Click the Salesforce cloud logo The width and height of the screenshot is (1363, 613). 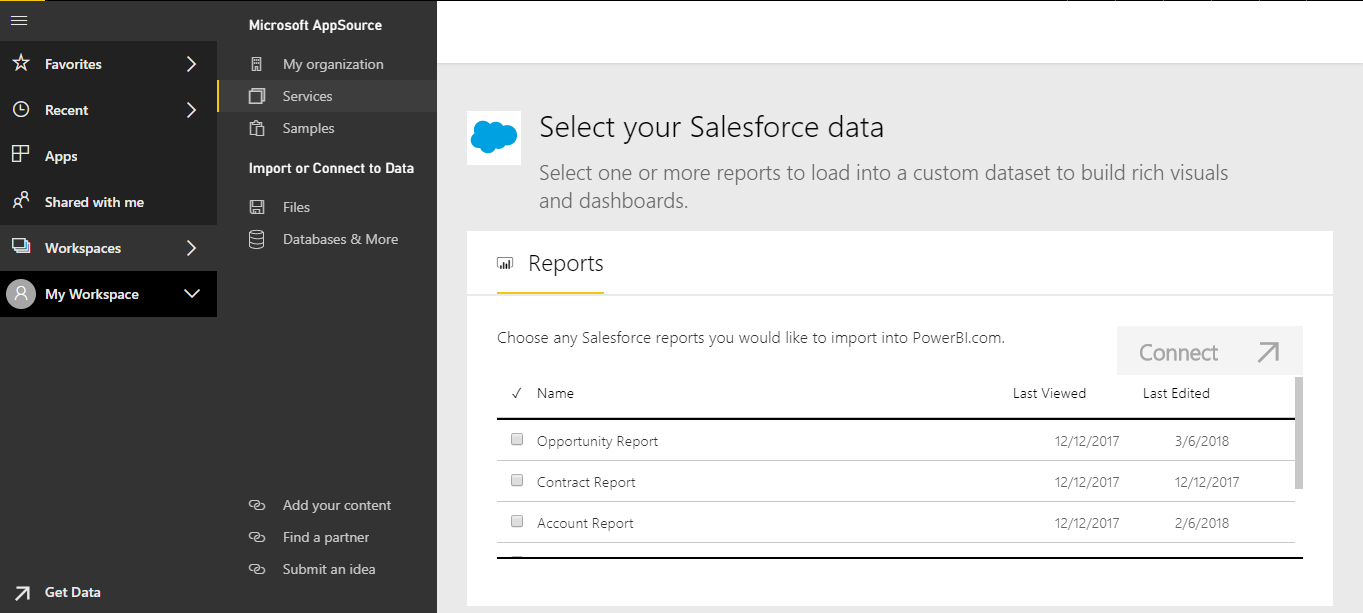tap(493, 137)
